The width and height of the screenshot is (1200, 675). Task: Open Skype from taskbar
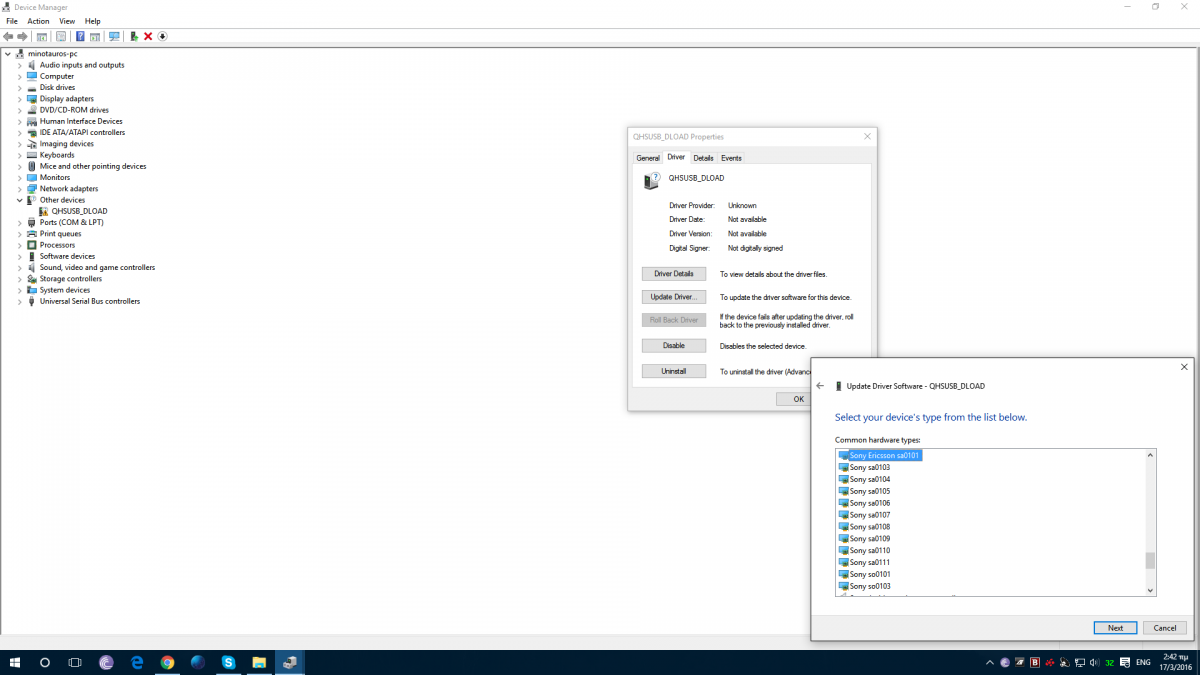tap(228, 662)
